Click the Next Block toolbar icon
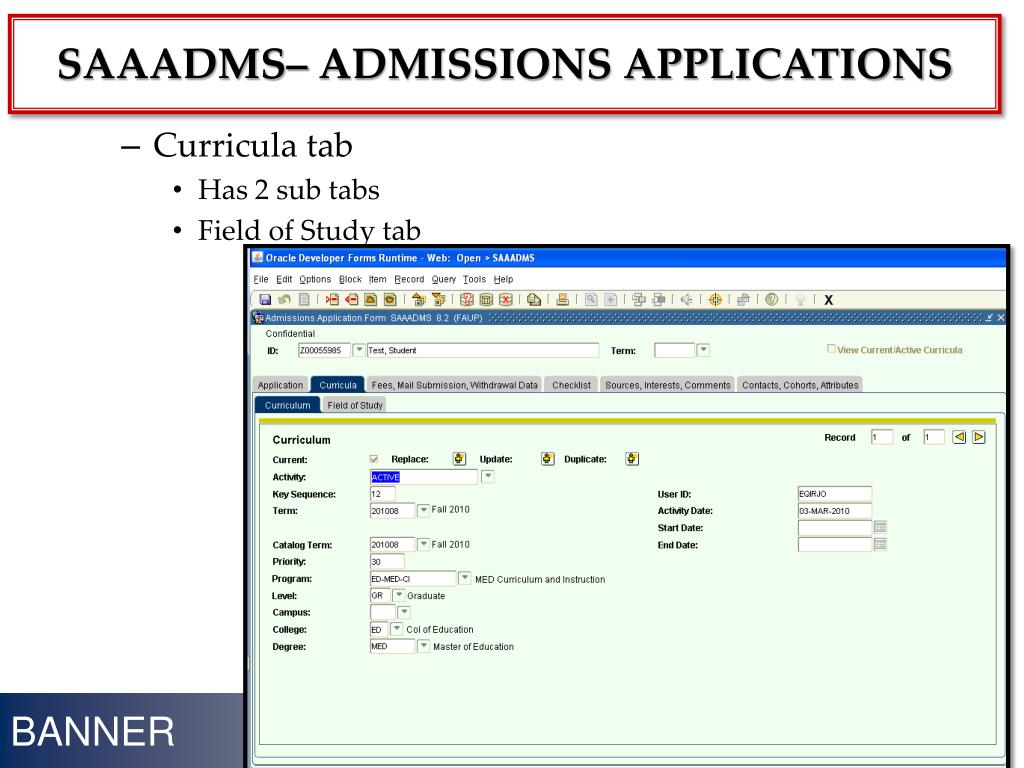1024x768 pixels. [x=439, y=300]
